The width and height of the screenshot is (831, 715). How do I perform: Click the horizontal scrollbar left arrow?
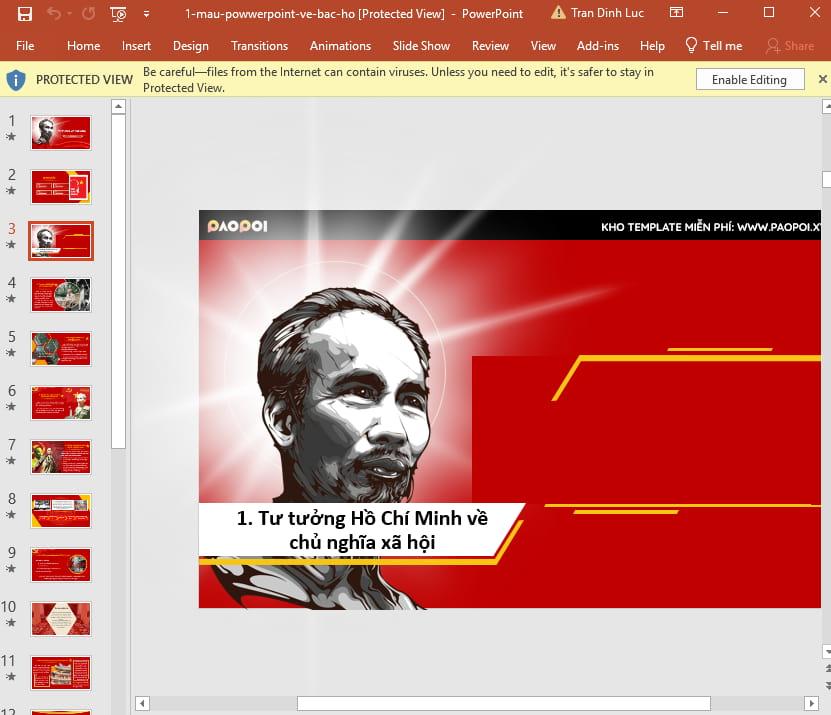[142, 703]
